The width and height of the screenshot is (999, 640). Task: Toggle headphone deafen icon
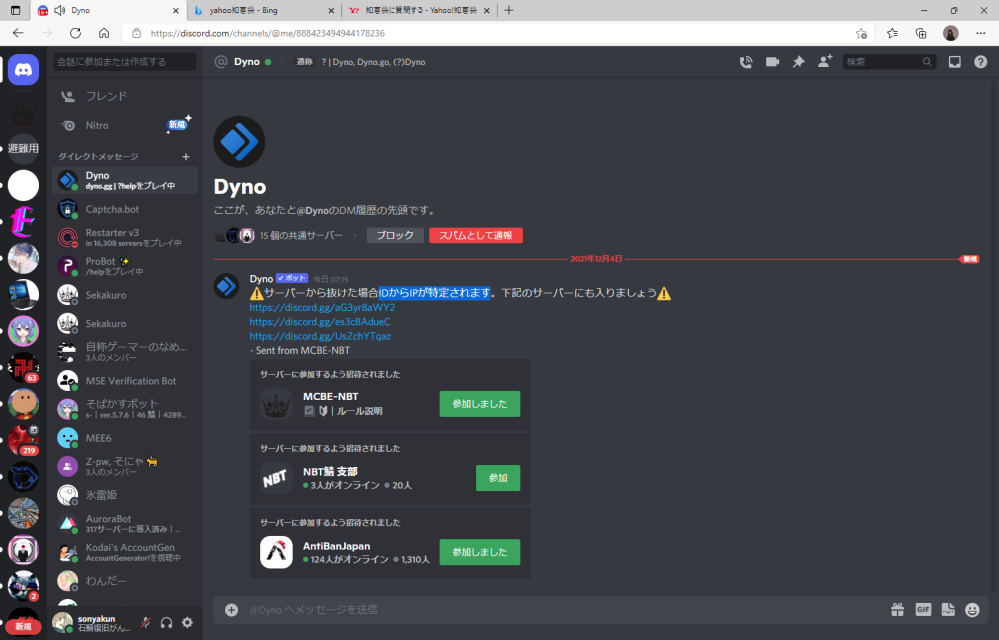(166, 623)
